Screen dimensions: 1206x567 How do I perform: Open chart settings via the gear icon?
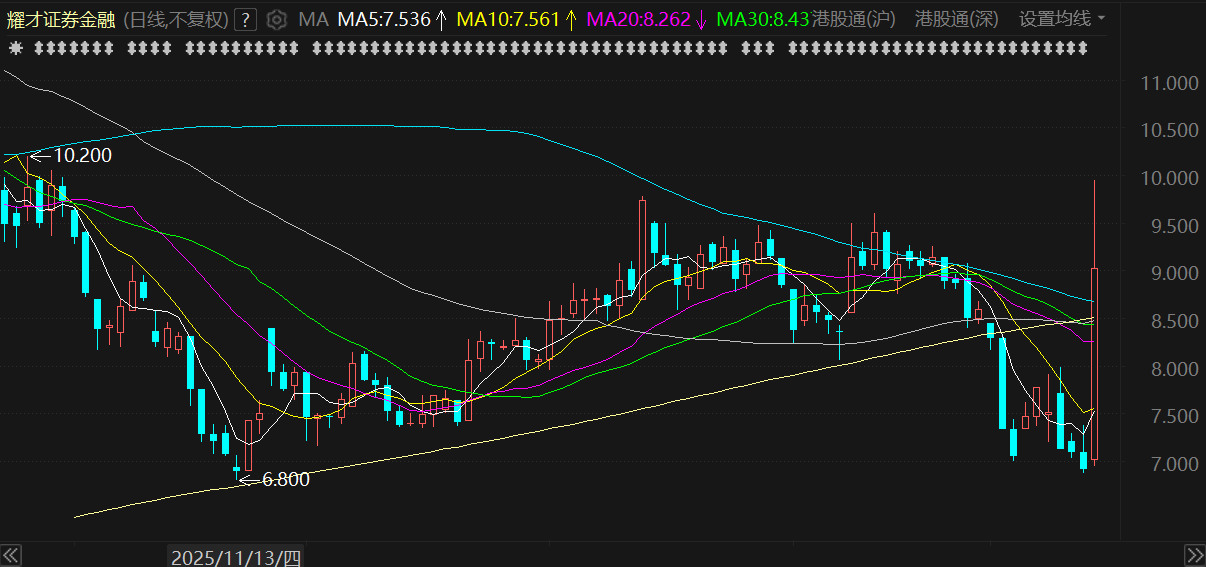click(x=278, y=19)
